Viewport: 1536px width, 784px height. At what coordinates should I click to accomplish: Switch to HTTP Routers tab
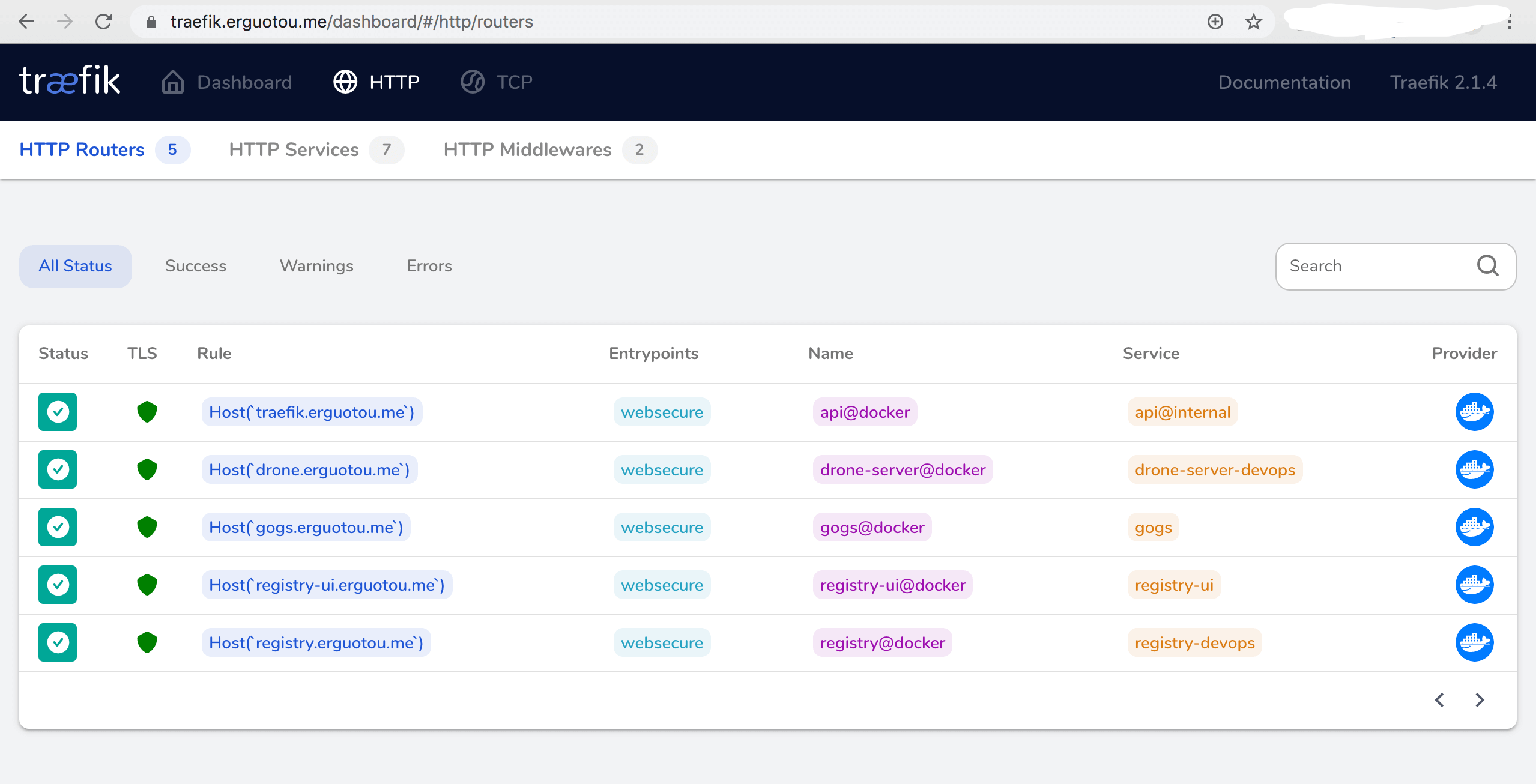point(104,149)
